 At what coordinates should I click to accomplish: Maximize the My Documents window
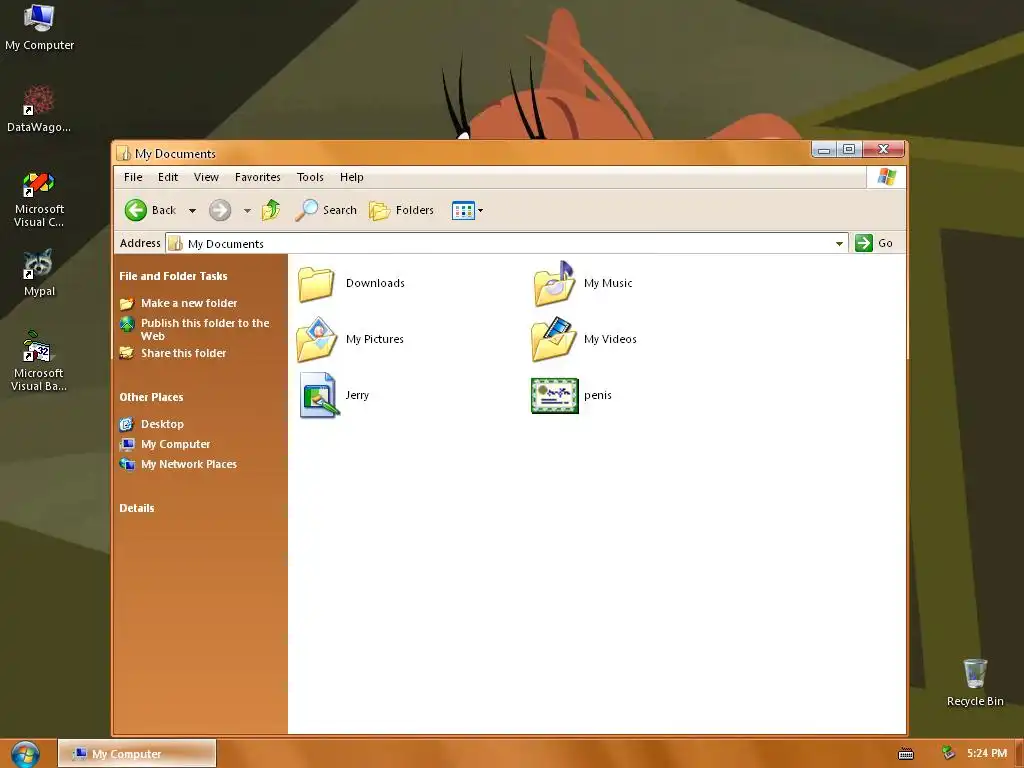pos(849,150)
